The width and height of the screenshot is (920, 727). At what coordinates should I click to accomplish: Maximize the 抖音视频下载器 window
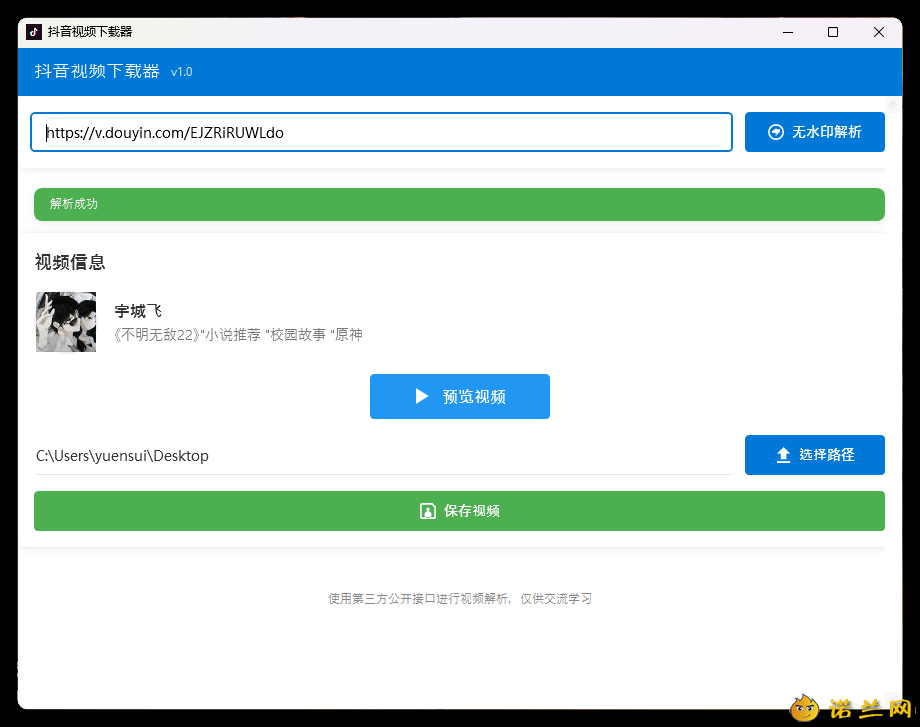[x=833, y=32]
